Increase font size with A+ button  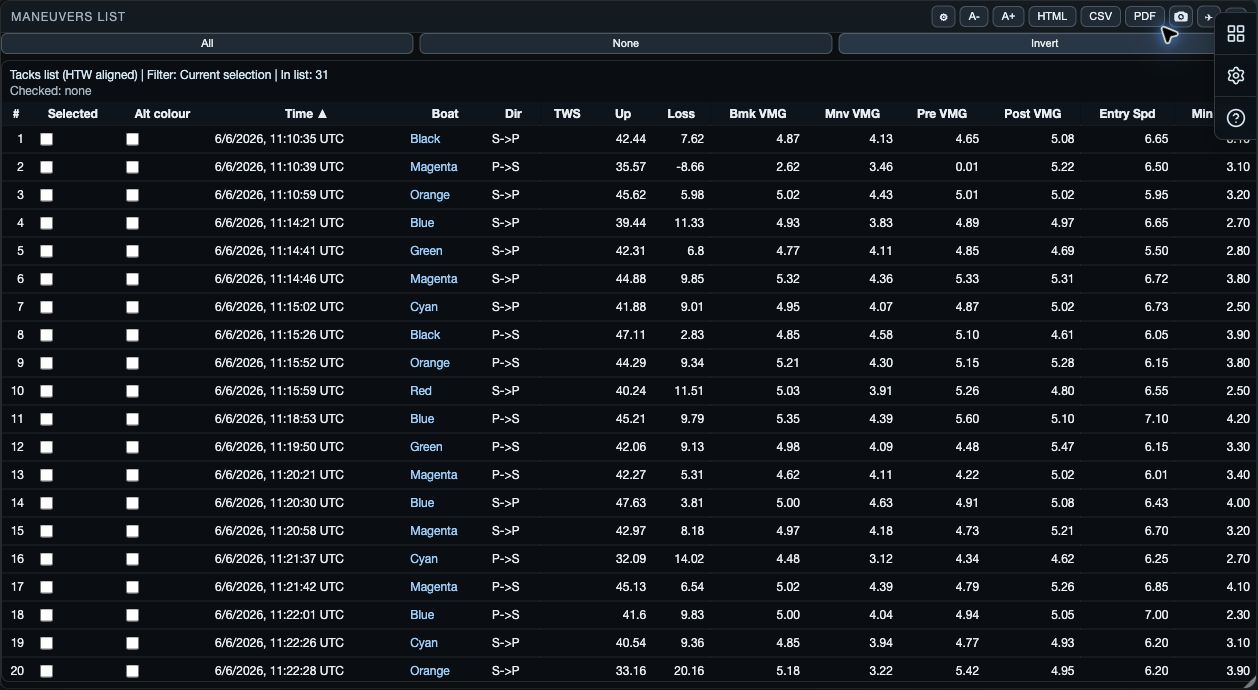point(1008,17)
